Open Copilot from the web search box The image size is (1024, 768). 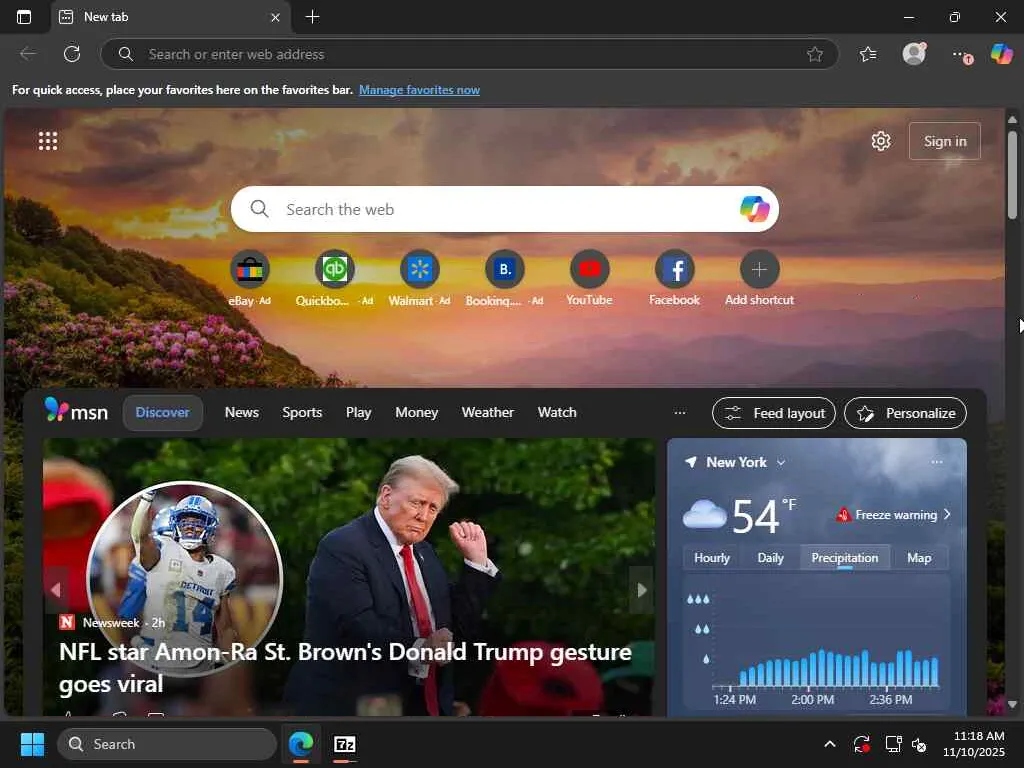[x=754, y=209]
